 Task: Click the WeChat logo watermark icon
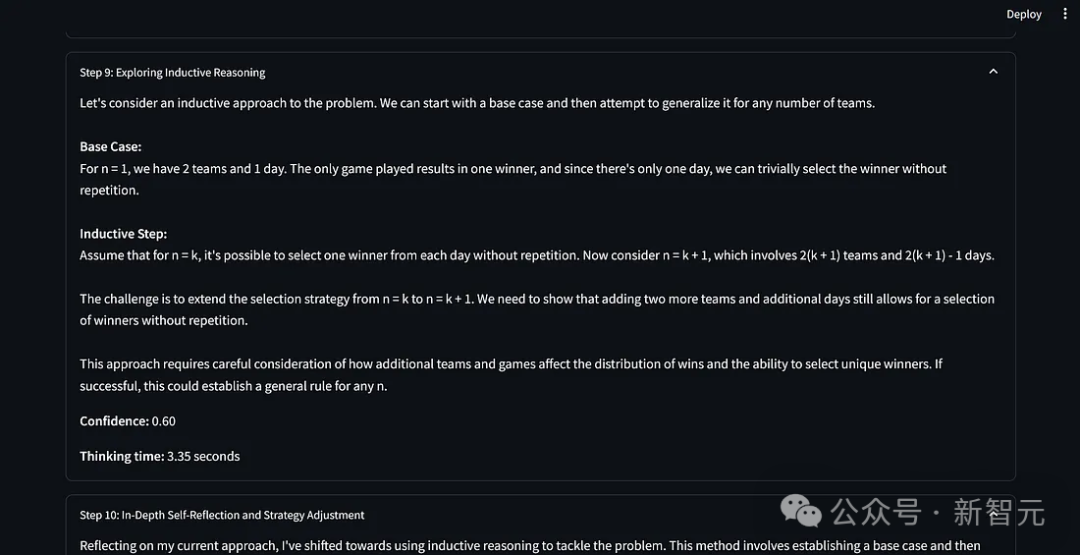[803, 511]
